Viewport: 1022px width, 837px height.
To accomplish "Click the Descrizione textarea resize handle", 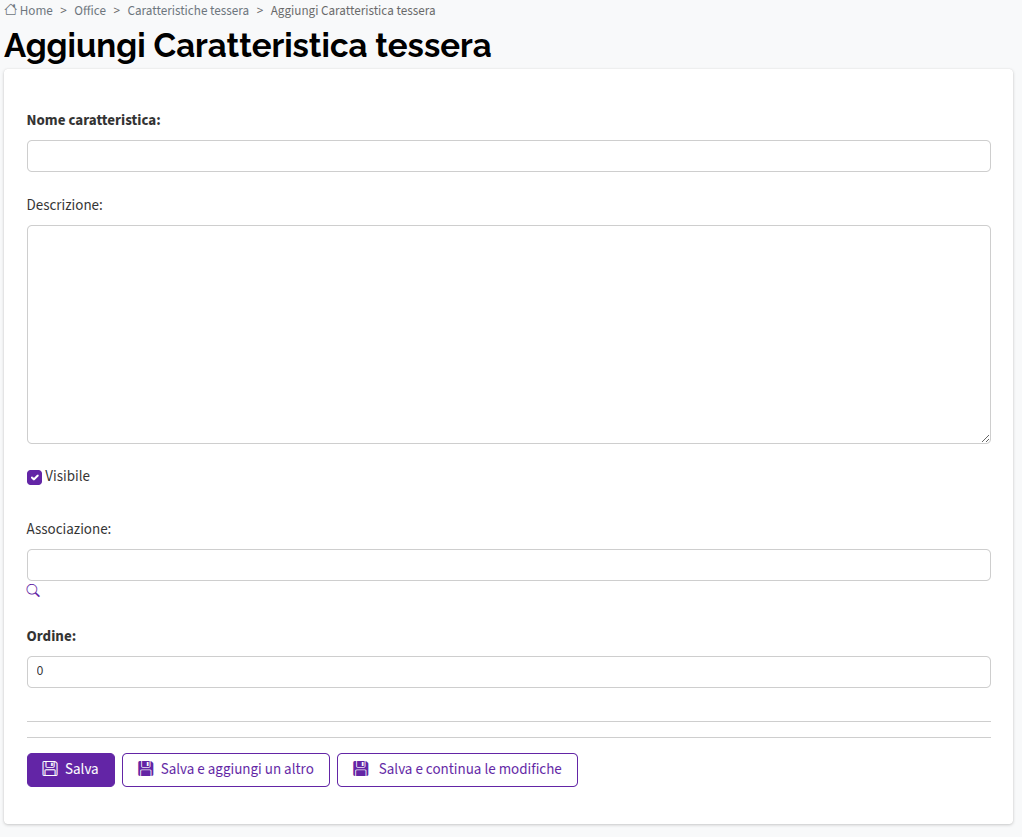I will pyautogui.click(x=986, y=439).
